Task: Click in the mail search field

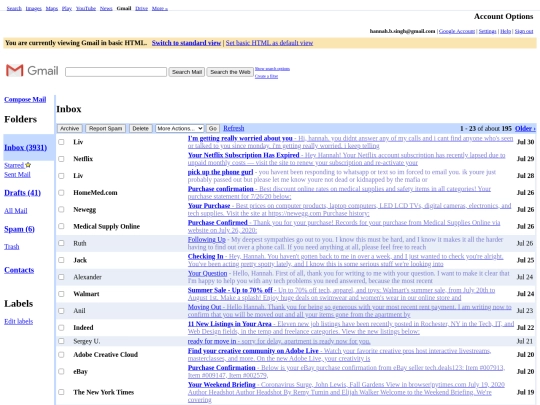Action: tap(116, 72)
